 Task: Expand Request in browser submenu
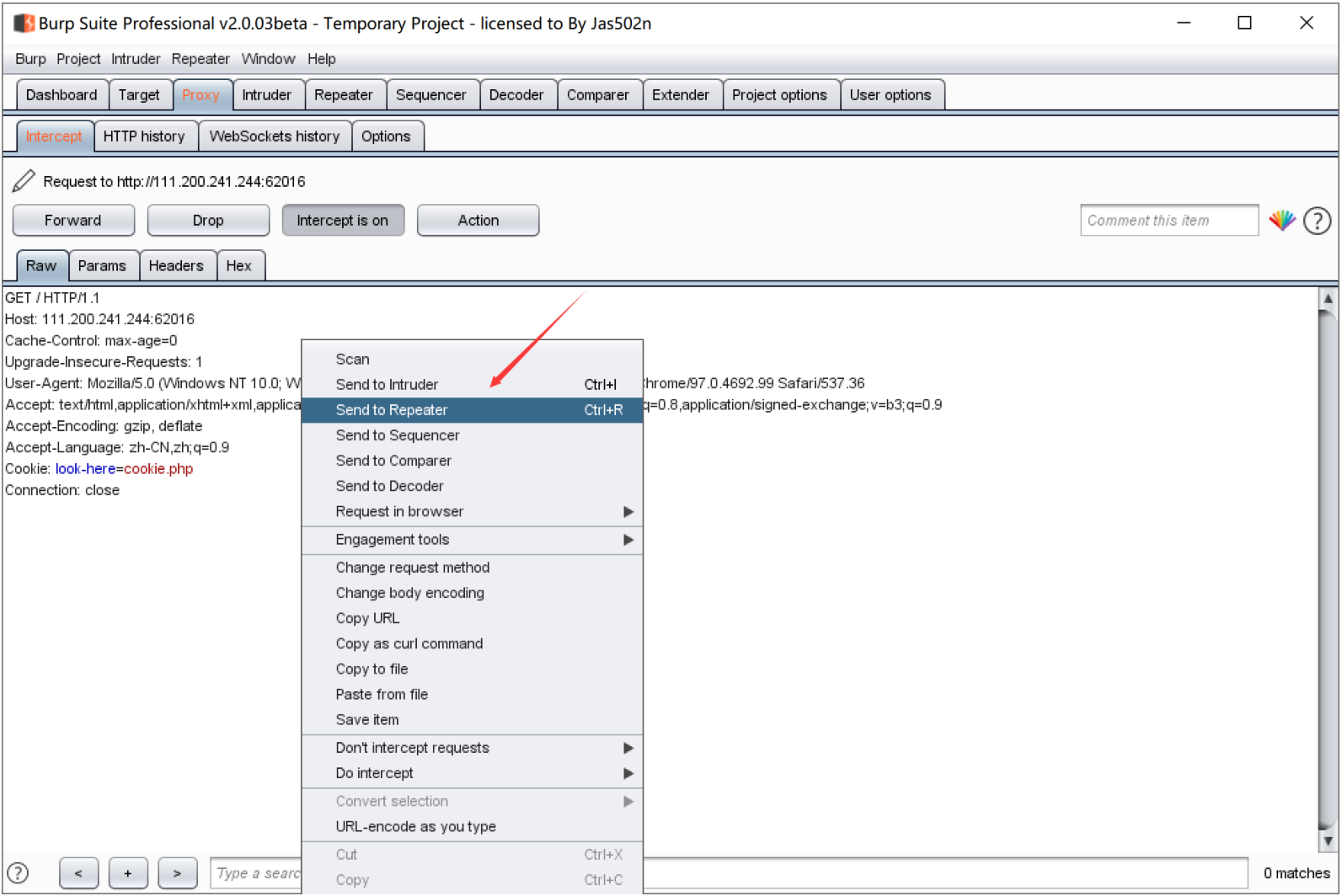click(472, 512)
